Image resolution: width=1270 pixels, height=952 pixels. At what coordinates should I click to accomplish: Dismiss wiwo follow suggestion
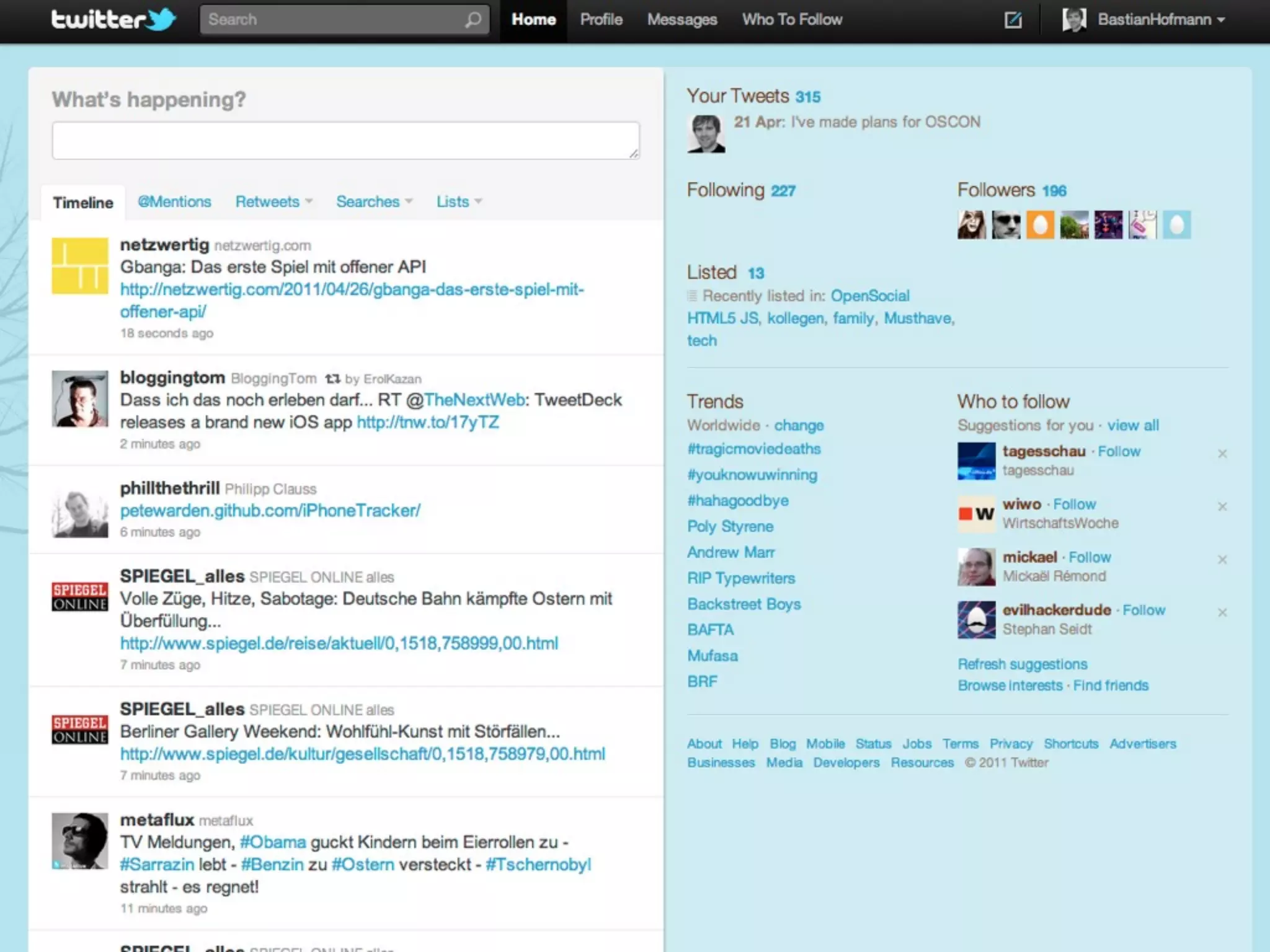(1222, 506)
